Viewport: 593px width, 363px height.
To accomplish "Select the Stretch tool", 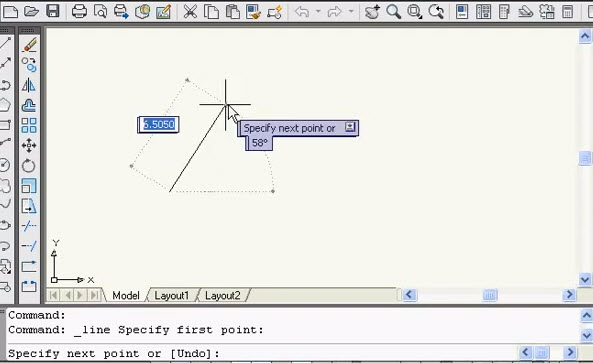I will [x=29, y=206].
